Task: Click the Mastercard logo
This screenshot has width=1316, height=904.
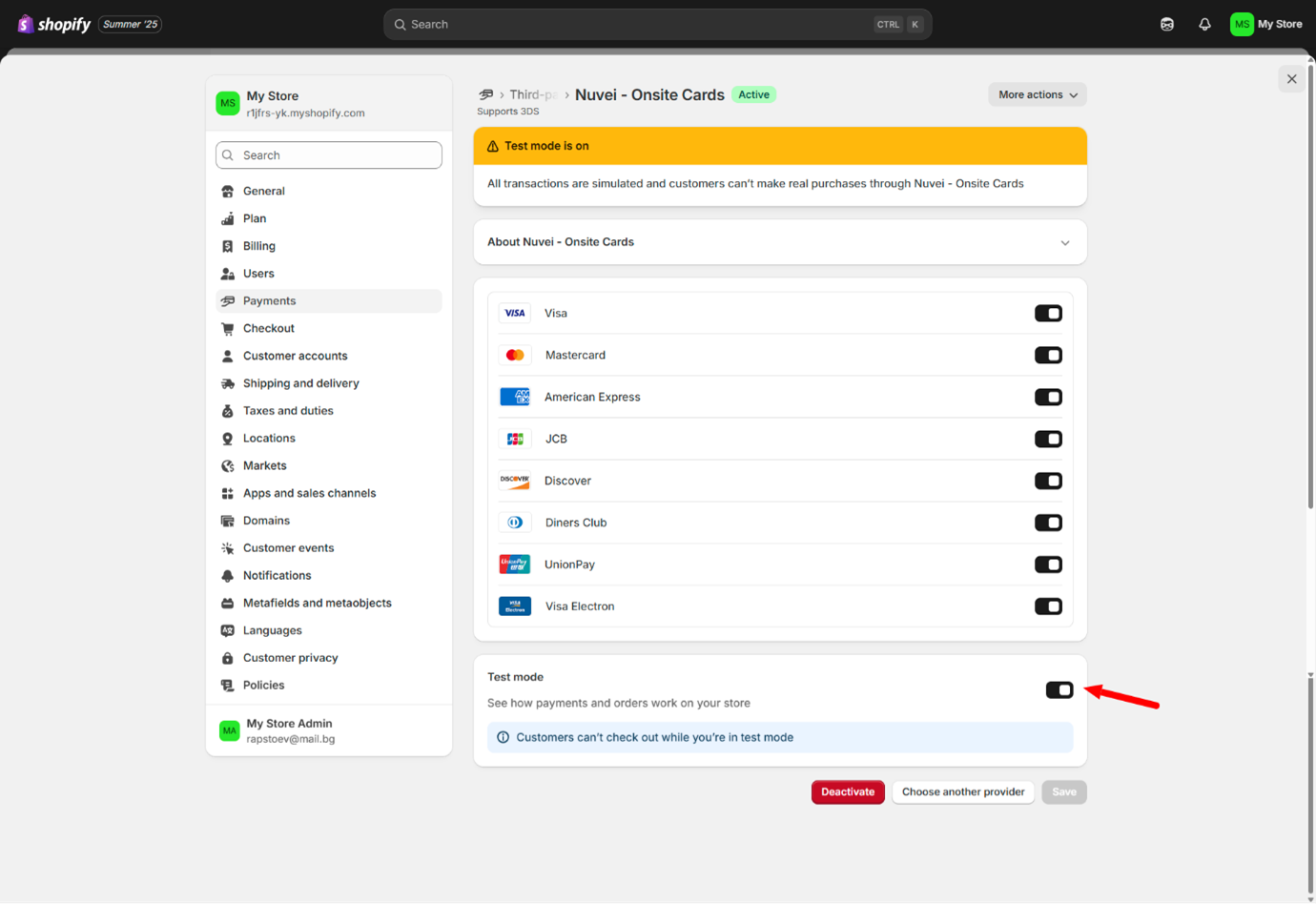Action: [x=515, y=355]
